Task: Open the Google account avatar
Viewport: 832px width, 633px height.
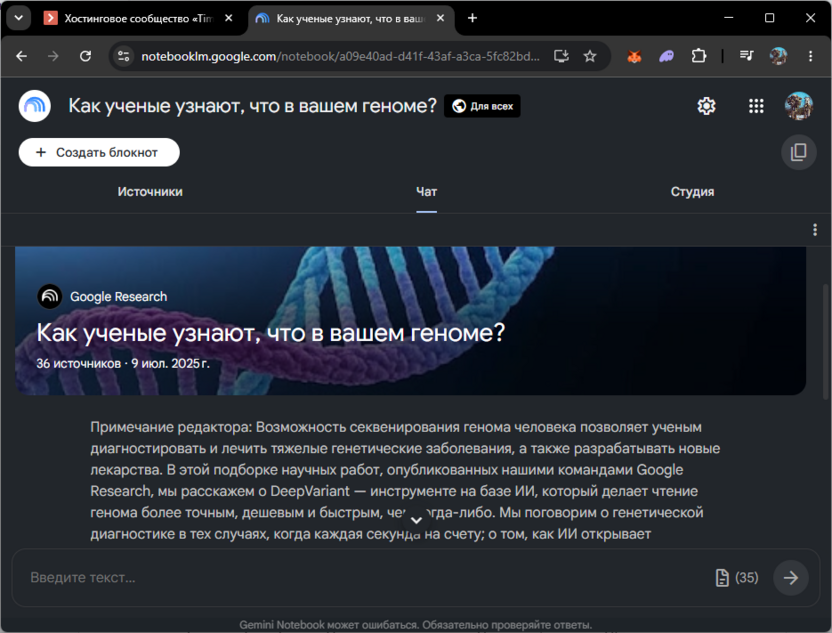Action: click(799, 106)
